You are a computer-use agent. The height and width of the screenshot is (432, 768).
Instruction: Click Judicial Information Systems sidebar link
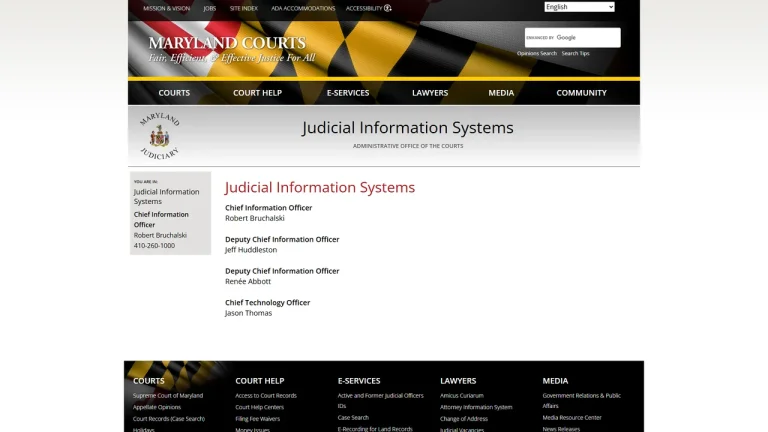coord(166,196)
